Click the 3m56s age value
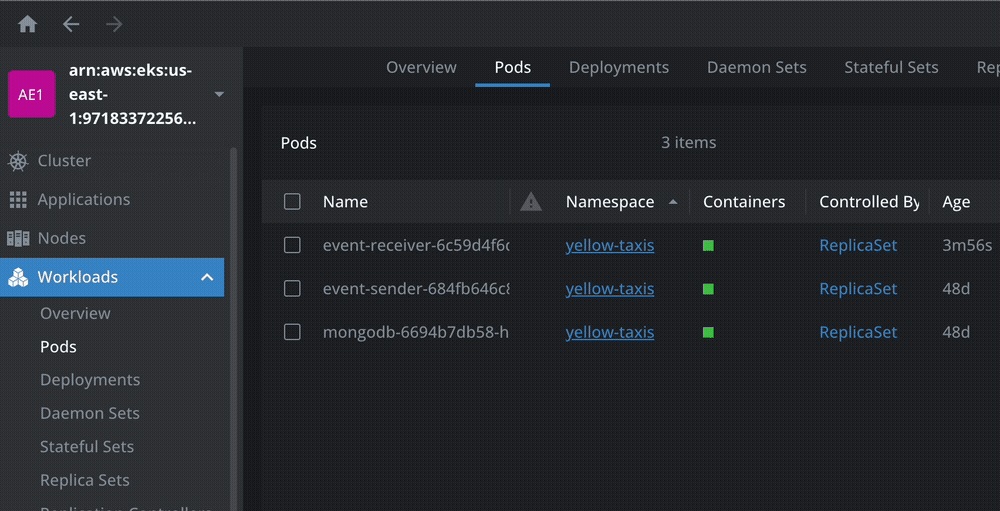This screenshot has height=511, width=1000. click(967, 246)
